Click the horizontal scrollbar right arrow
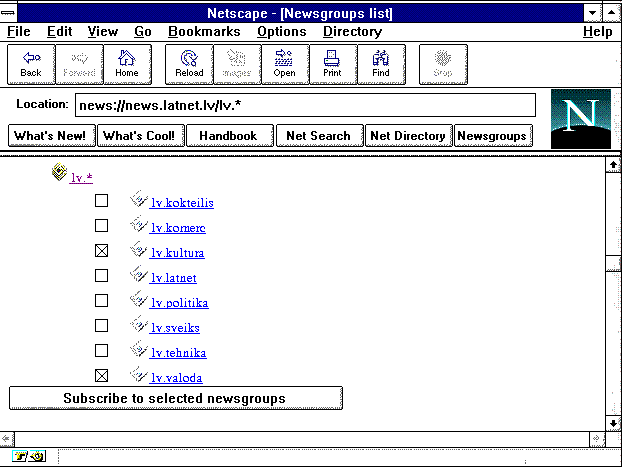The width and height of the screenshot is (622, 467). pos(597,439)
